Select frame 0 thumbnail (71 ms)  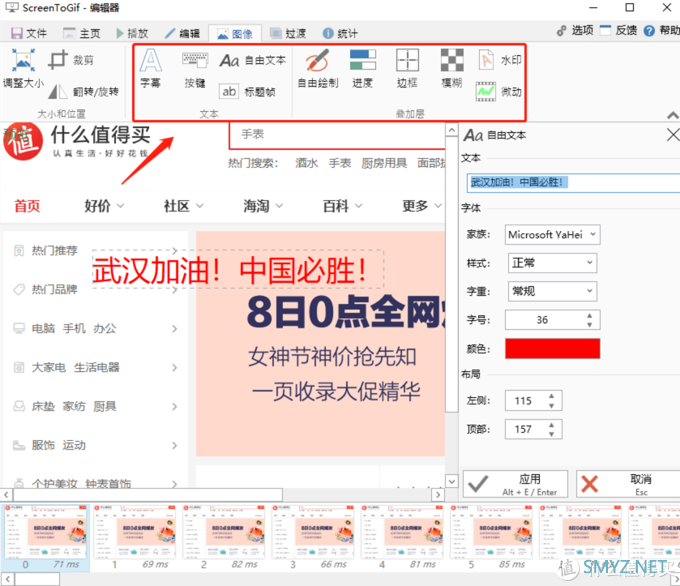point(46,537)
